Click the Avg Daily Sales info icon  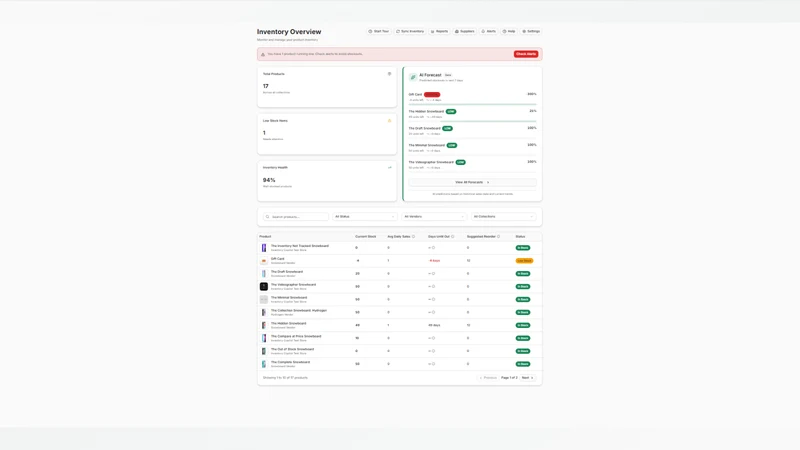(x=413, y=237)
